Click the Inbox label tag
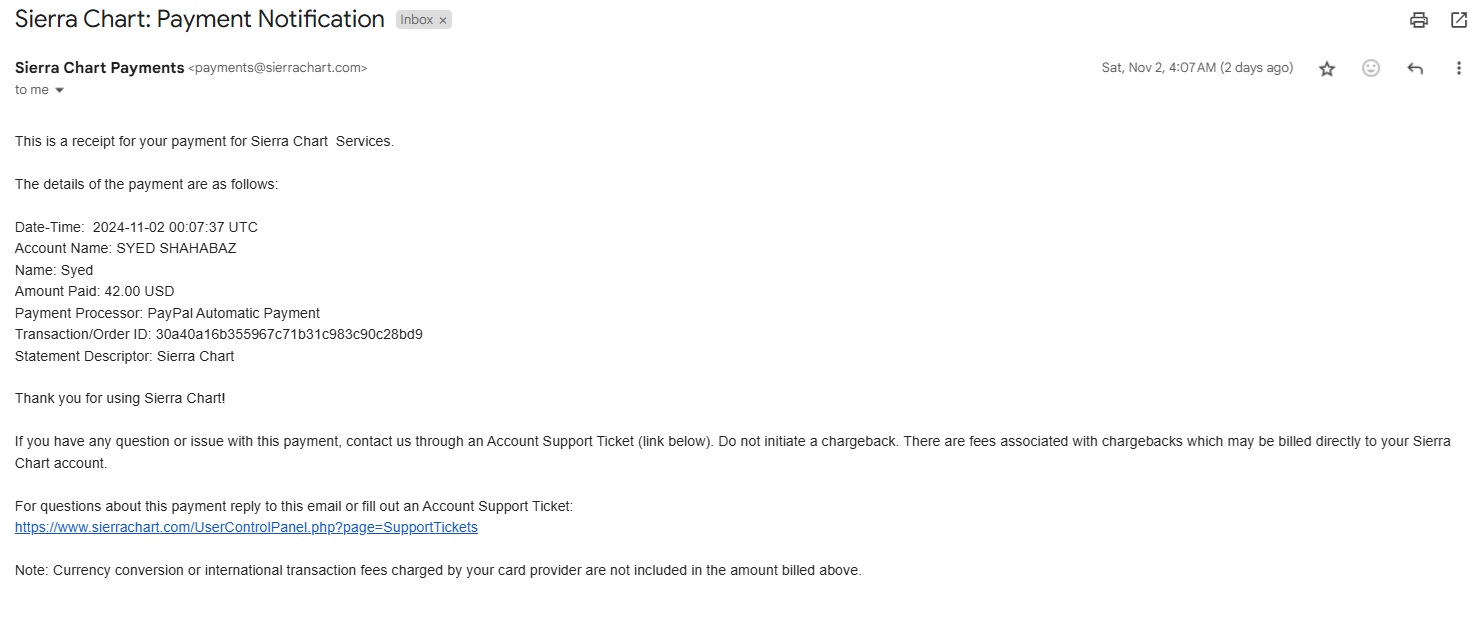 click(x=416, y=20)
